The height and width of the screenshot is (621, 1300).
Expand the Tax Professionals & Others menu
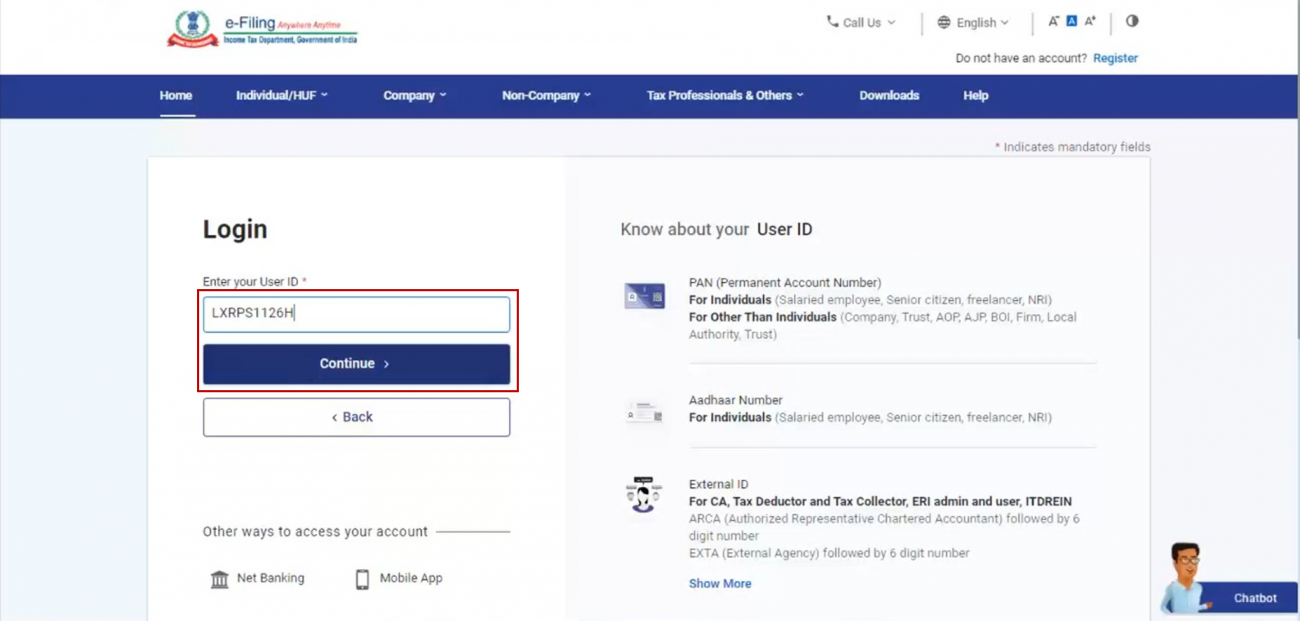[x=724, y=96]
